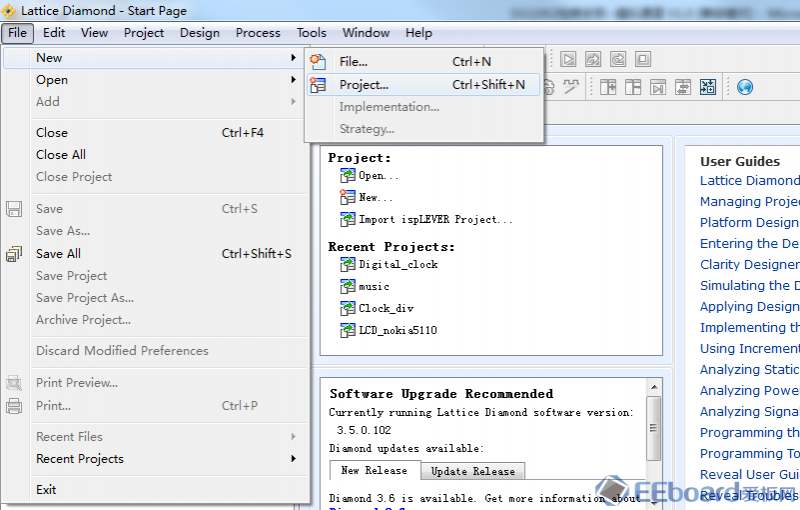The height and width of the screenshot is (510, 800).
Task: Open the Process menu
Action: pos(258,33)
